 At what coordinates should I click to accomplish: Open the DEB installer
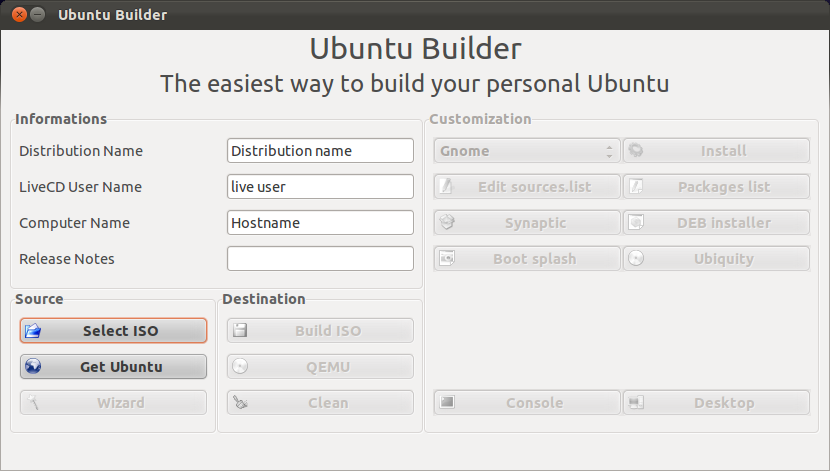716,223
